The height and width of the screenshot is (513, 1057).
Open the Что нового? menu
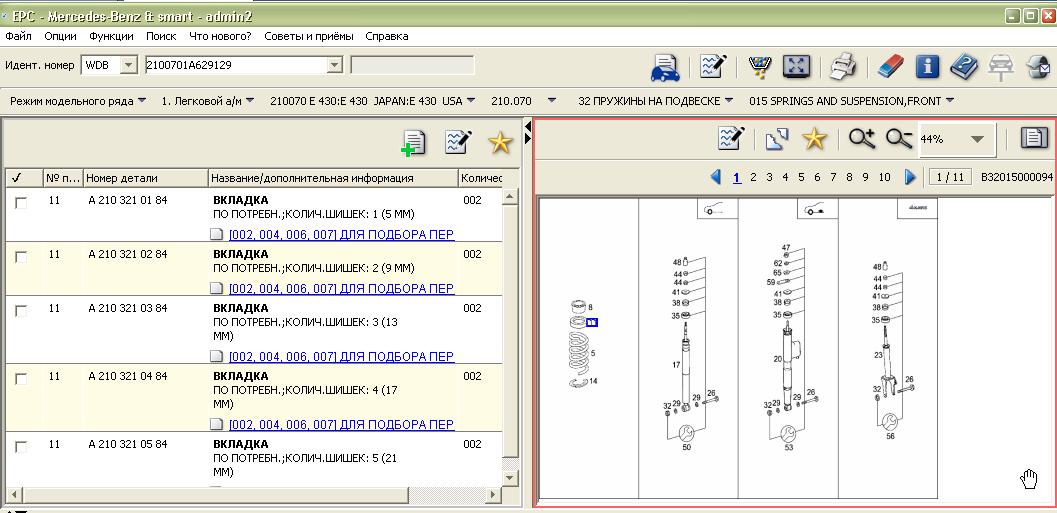point(220,36)
